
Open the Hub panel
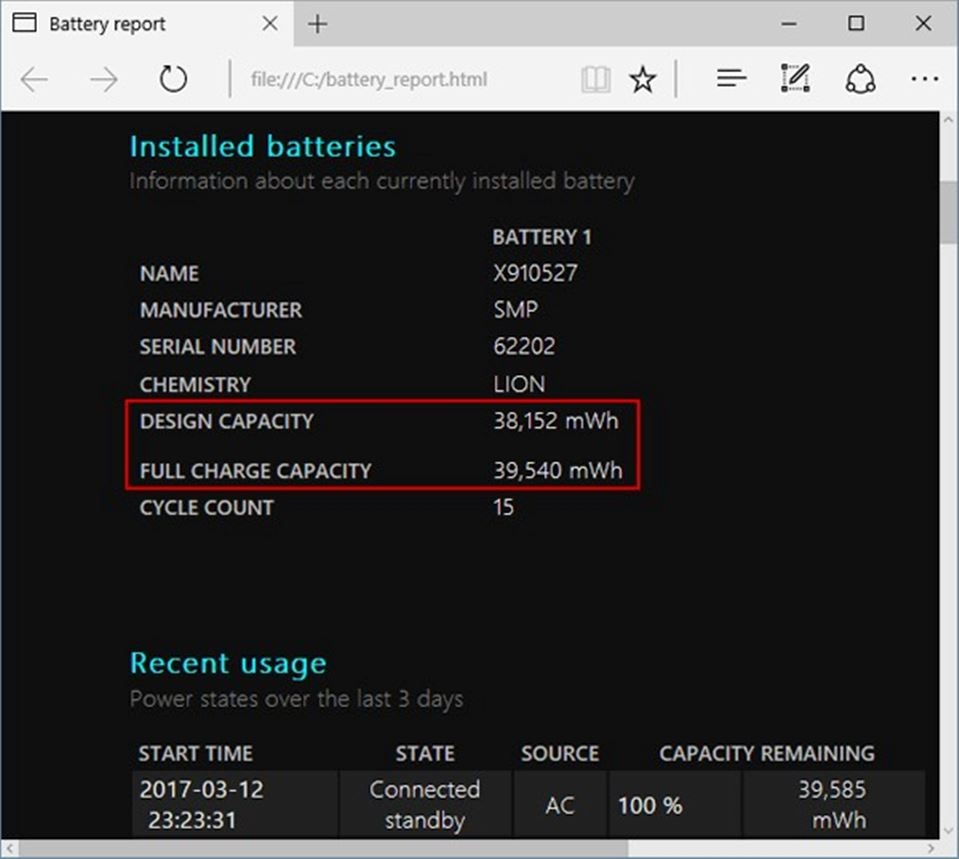[730, 78]
